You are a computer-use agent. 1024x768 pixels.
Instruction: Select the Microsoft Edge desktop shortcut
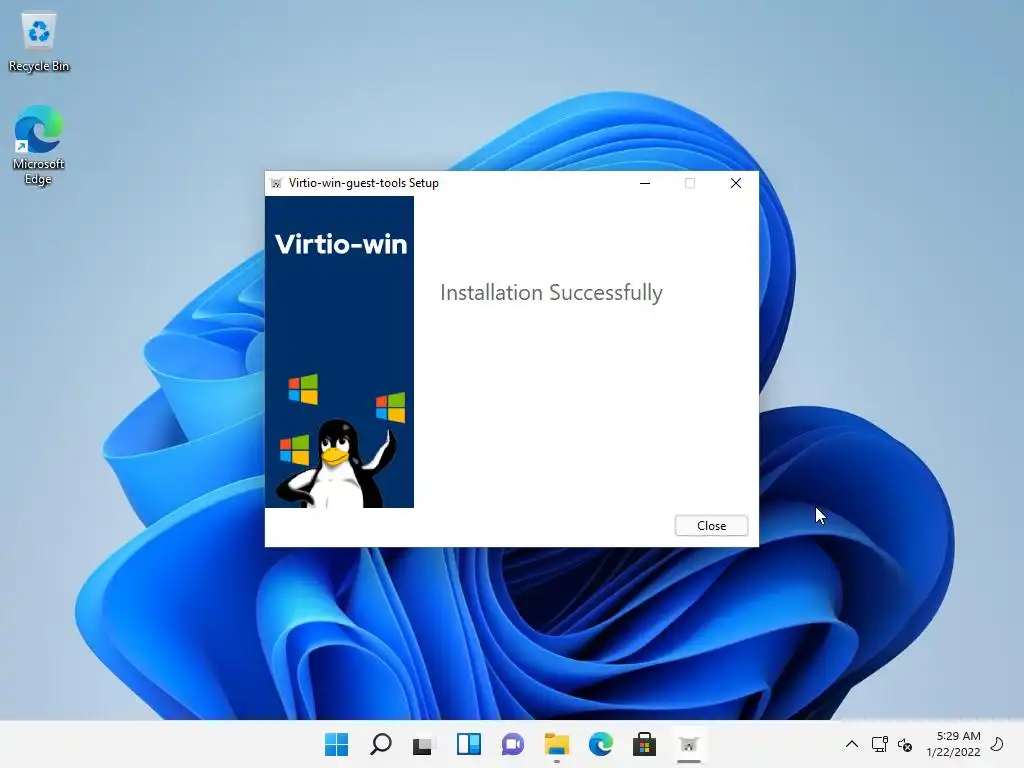click(x=39, y=146)
